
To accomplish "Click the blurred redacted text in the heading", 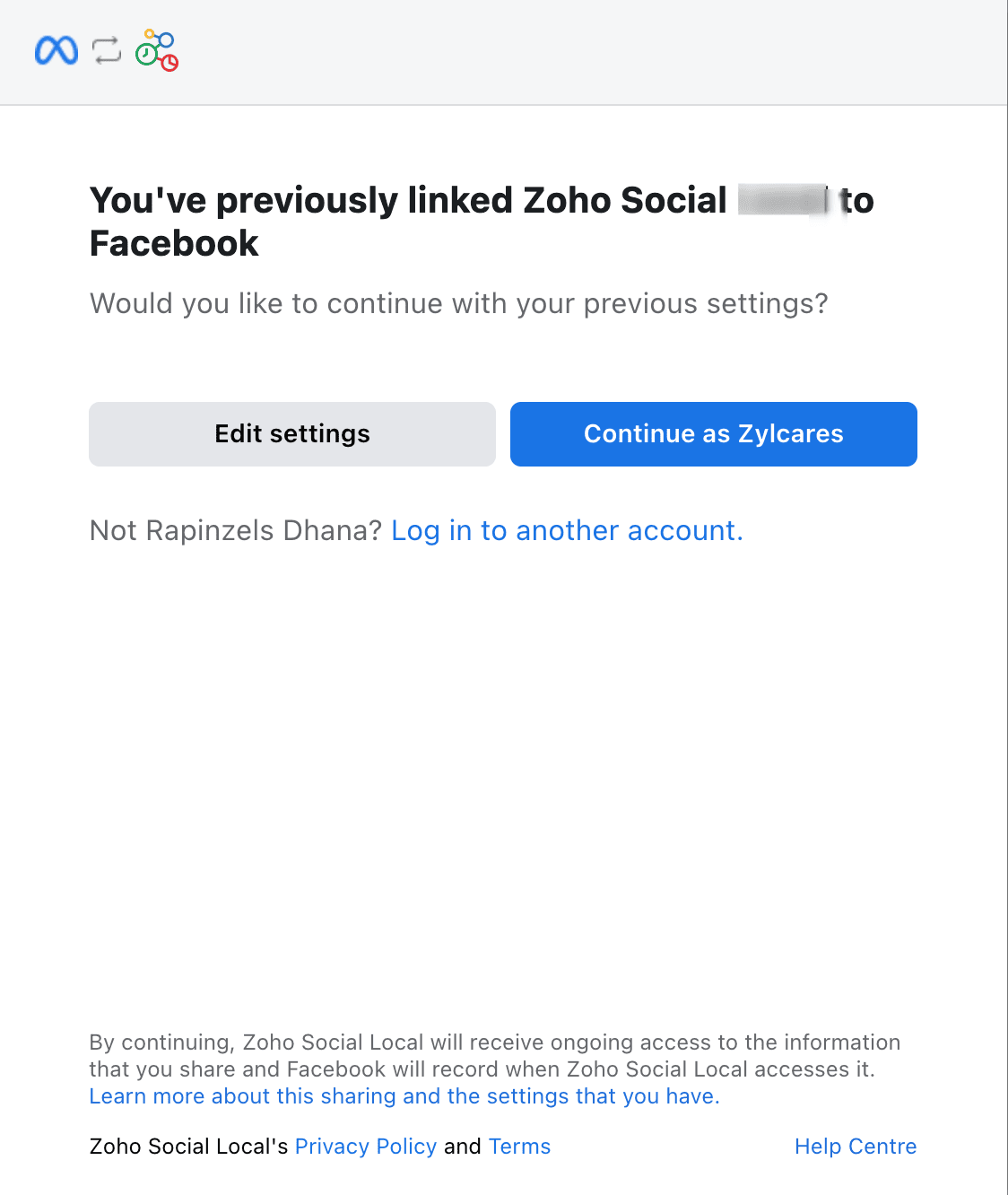I will click(x=783, y=200).
